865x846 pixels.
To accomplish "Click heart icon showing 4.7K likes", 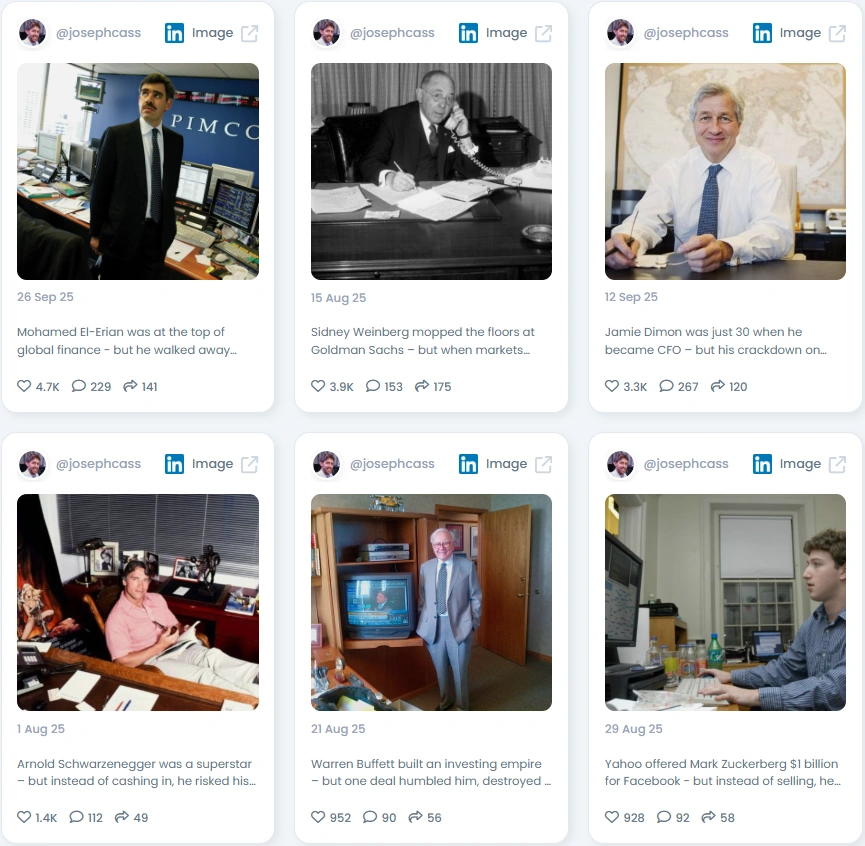I will [24, 386].
